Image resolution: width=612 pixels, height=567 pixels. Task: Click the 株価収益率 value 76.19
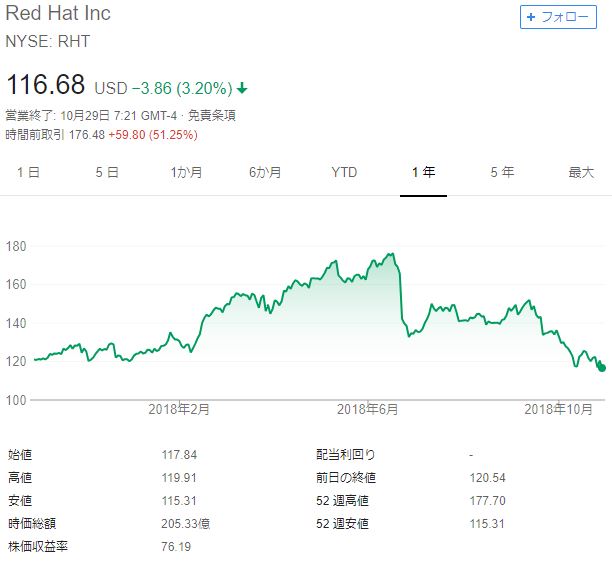176,547
